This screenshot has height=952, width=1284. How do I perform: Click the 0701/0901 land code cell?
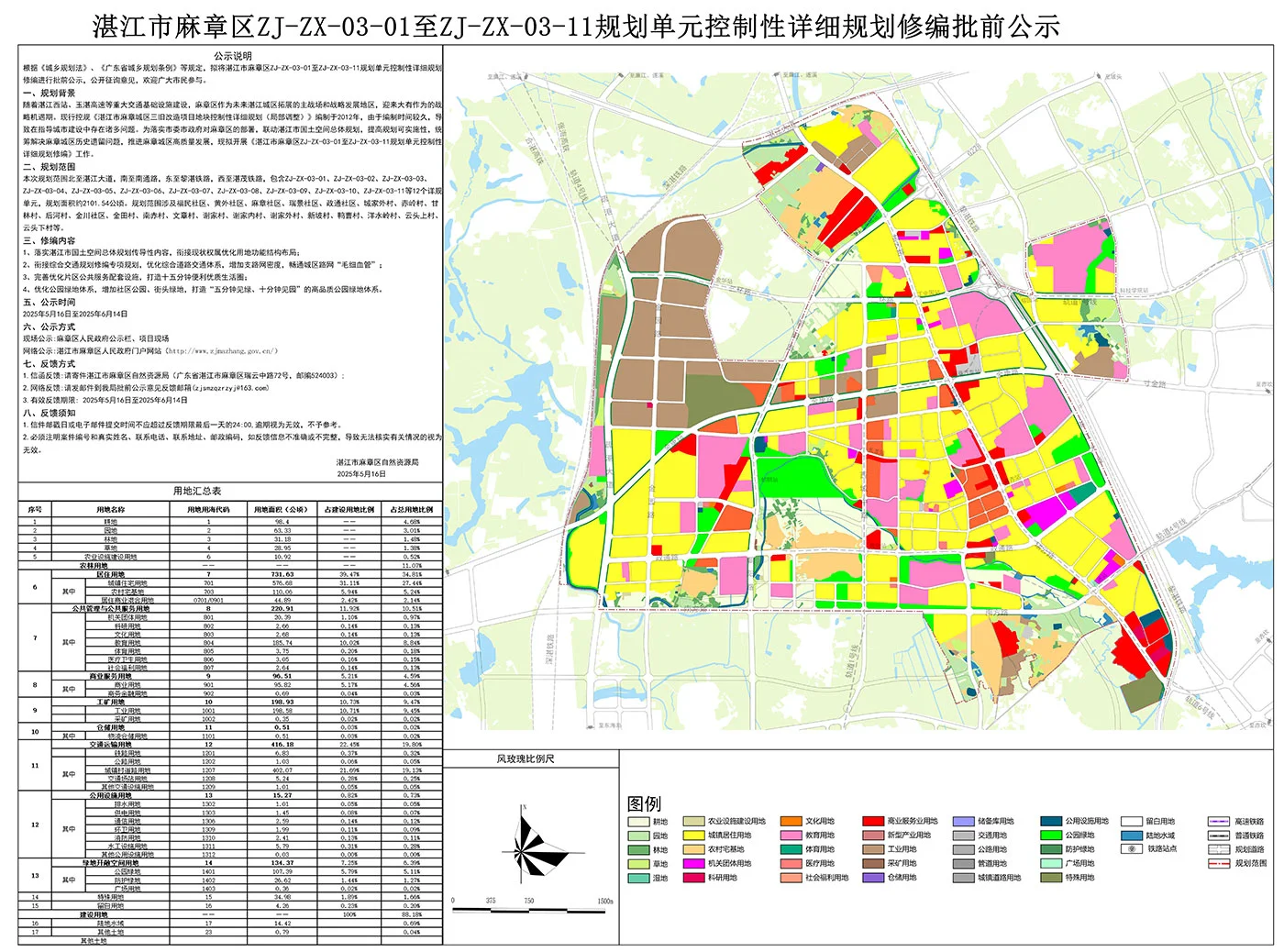[208, 600]
